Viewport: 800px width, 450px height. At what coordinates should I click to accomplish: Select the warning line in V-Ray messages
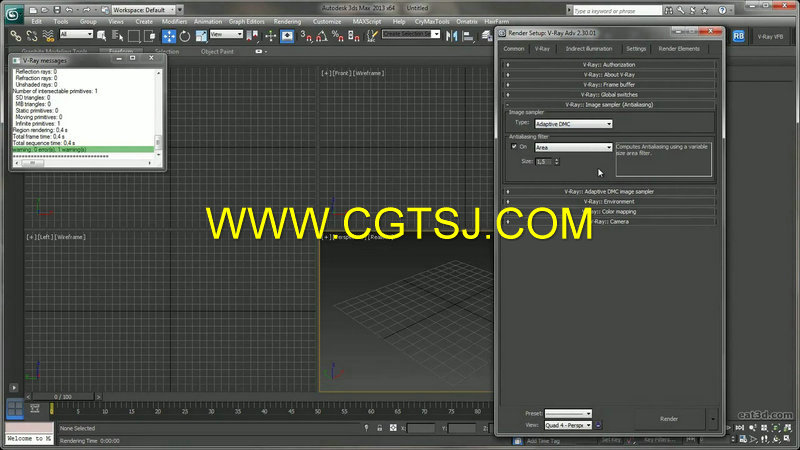pos(83,149)
